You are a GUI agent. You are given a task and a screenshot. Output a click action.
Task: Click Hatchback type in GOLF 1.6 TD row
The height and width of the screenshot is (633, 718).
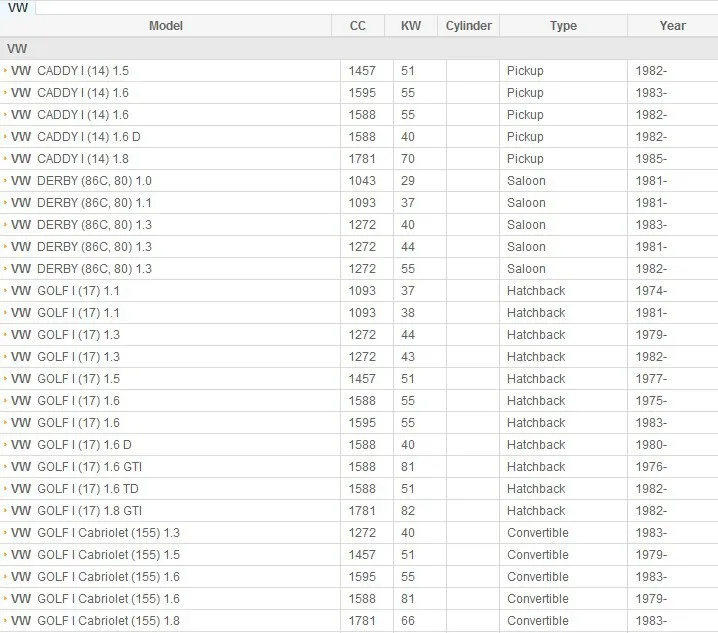coord(536,489)
